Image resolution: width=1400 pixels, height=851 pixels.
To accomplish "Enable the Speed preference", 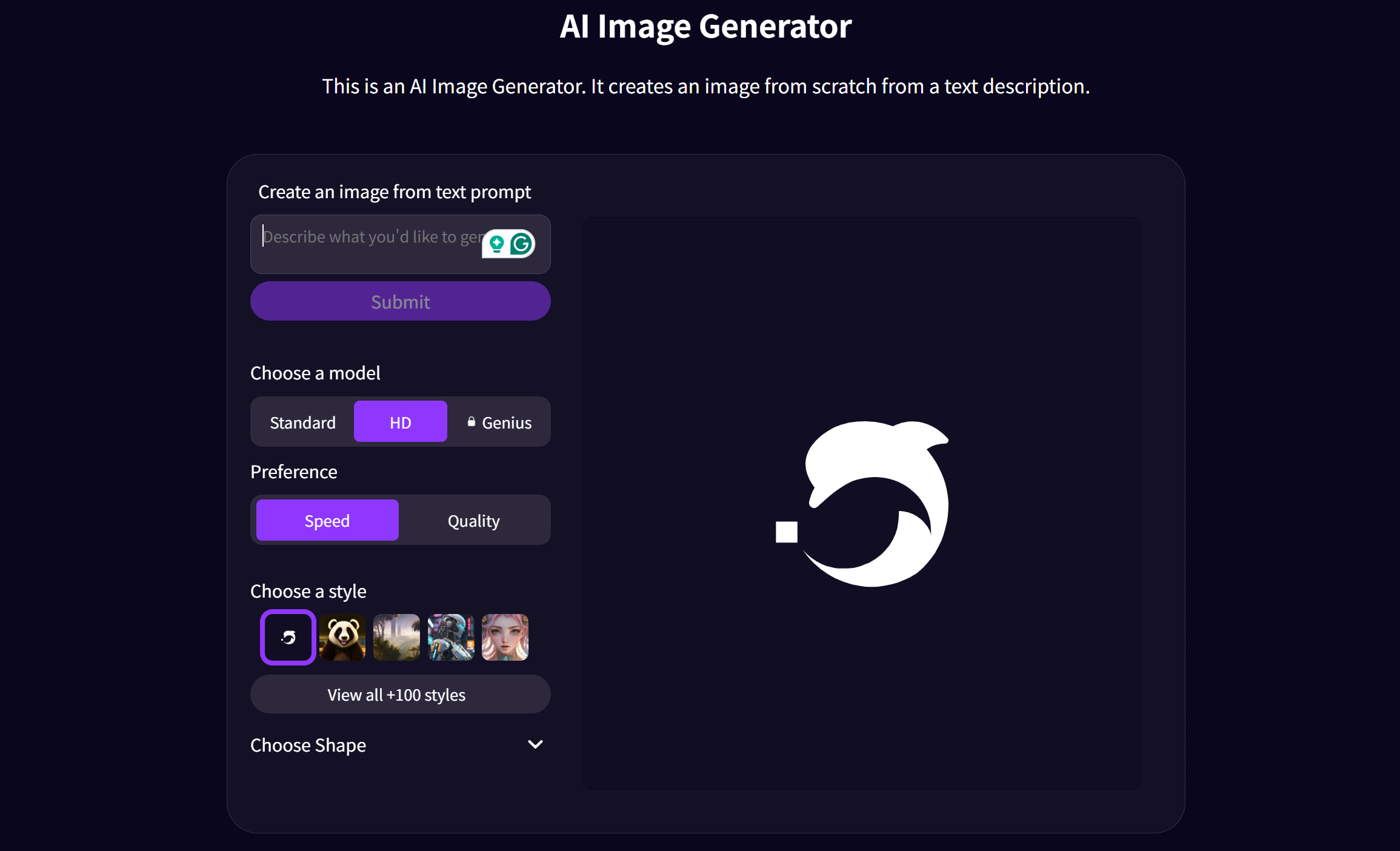I will point(327,519).
